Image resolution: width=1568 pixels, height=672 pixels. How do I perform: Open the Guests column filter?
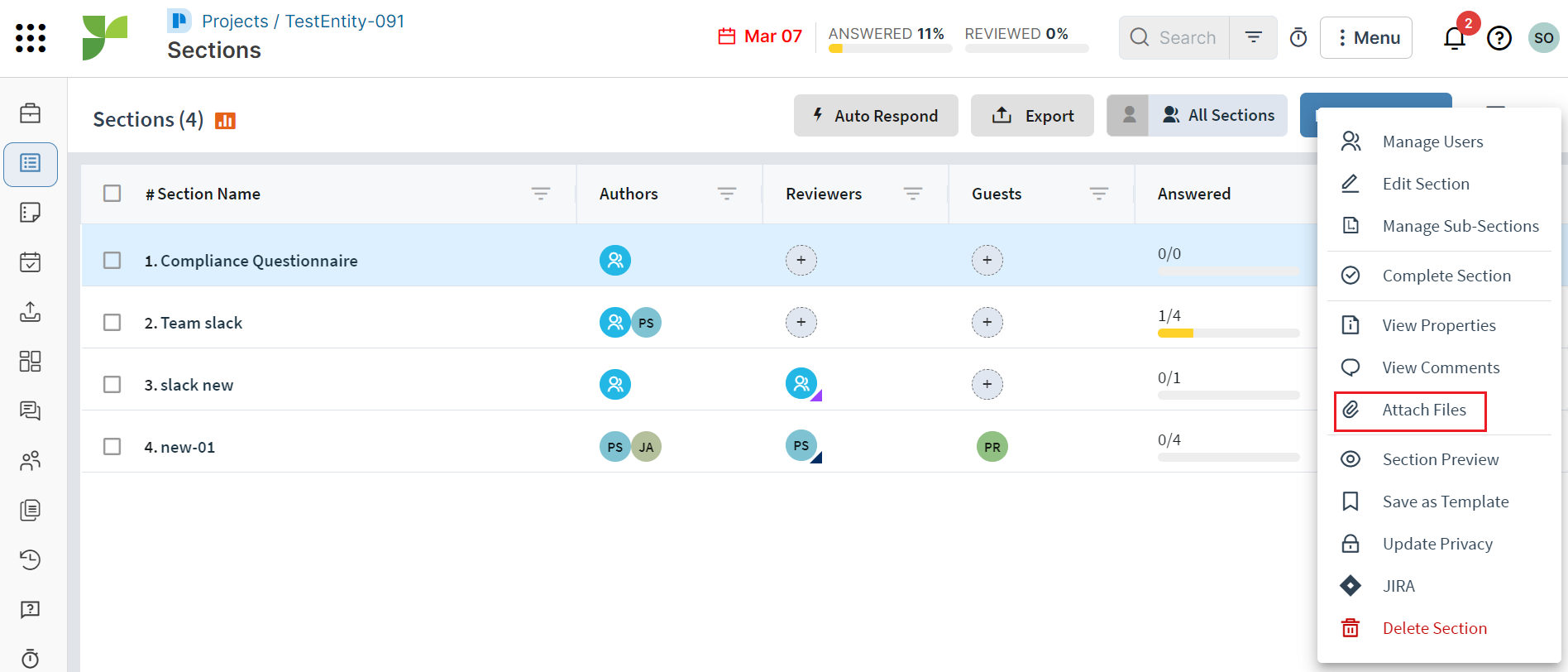pyautogui.click(x=1099, y=194)
